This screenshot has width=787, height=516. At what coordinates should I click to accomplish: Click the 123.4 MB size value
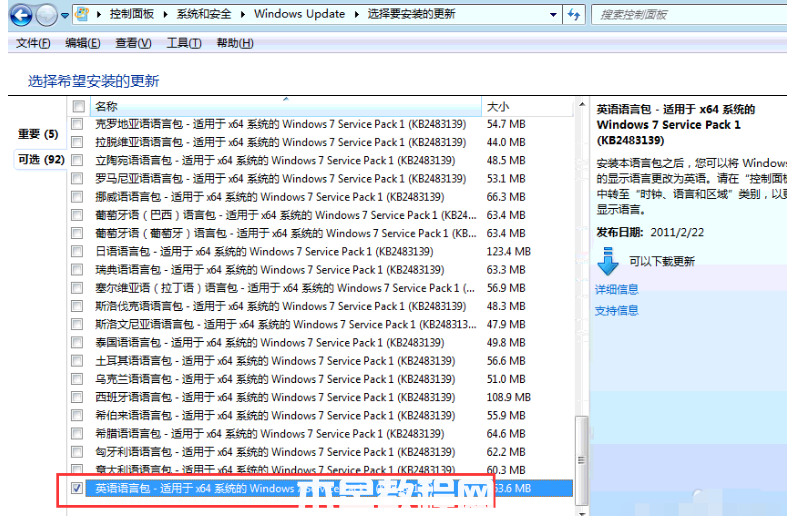[508, 251]
